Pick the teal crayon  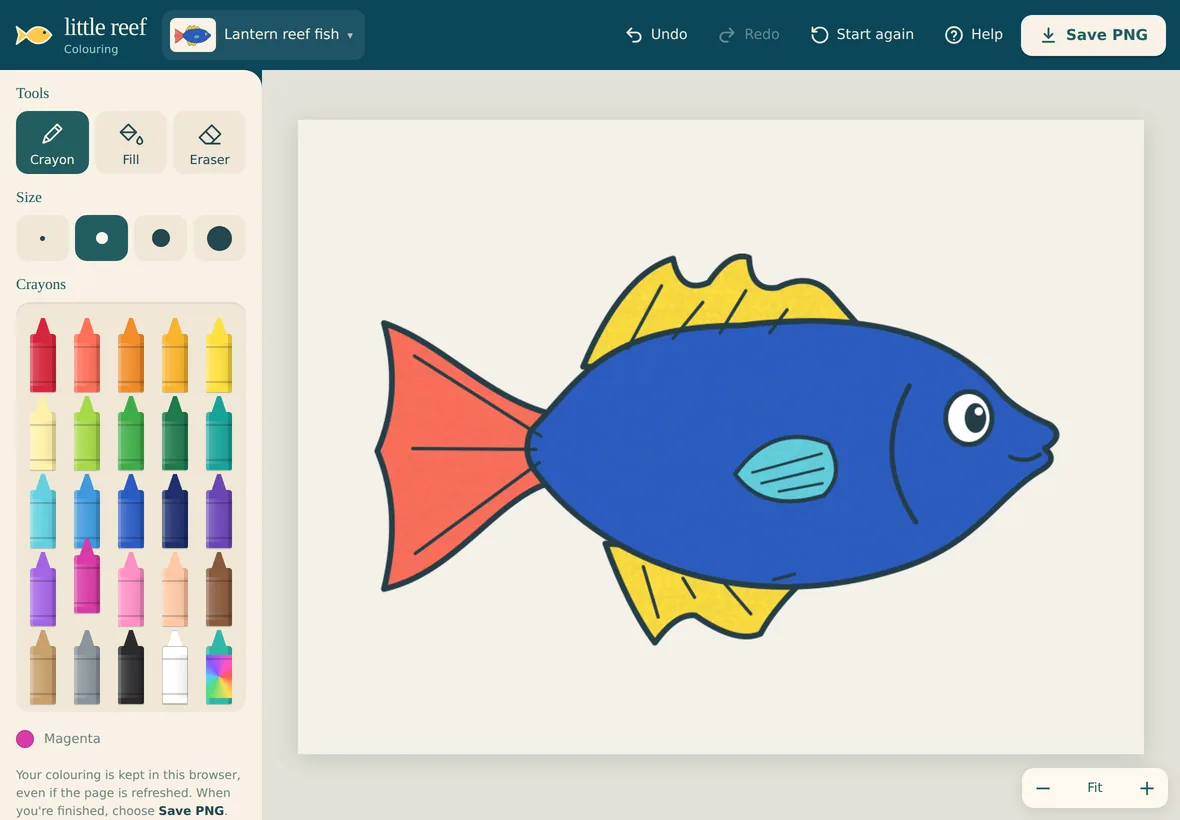click(x=219, y=433)
